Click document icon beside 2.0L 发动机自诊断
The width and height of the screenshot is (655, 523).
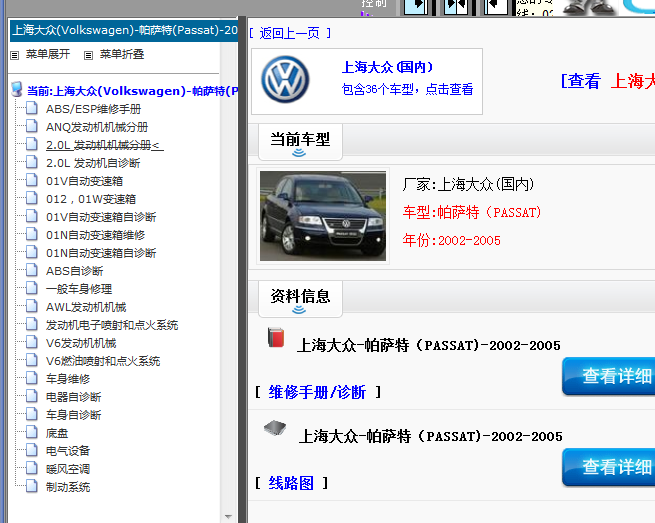coord(32,162)
